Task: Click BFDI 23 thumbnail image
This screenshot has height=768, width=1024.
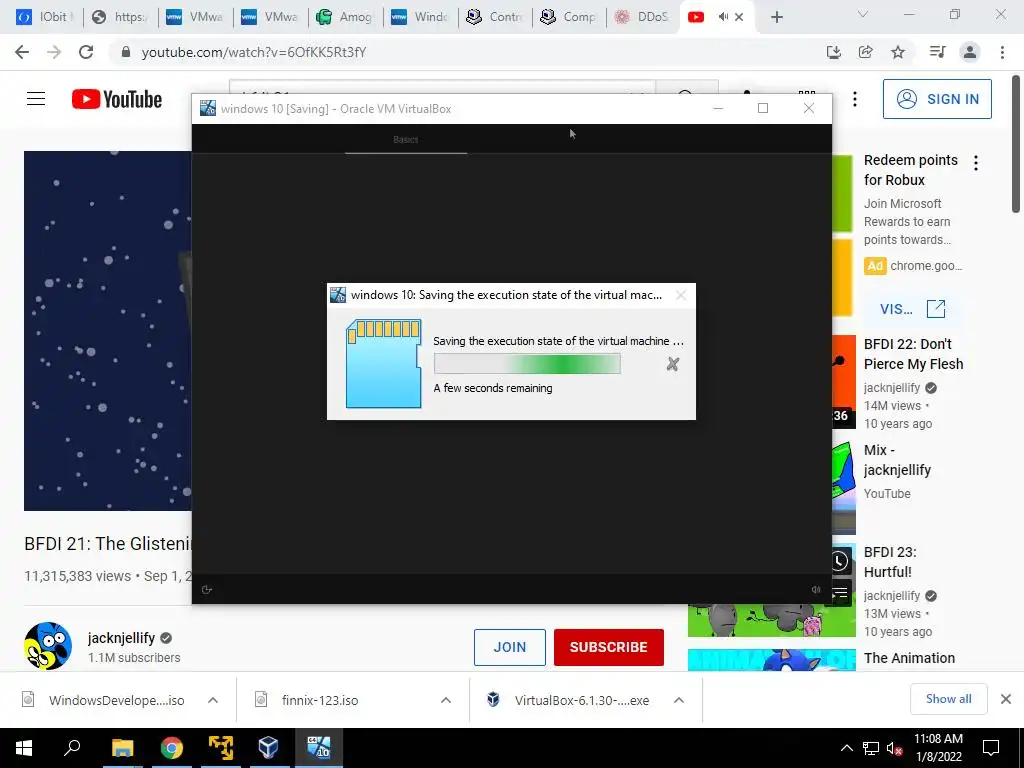Action: (x=771, y=619)
